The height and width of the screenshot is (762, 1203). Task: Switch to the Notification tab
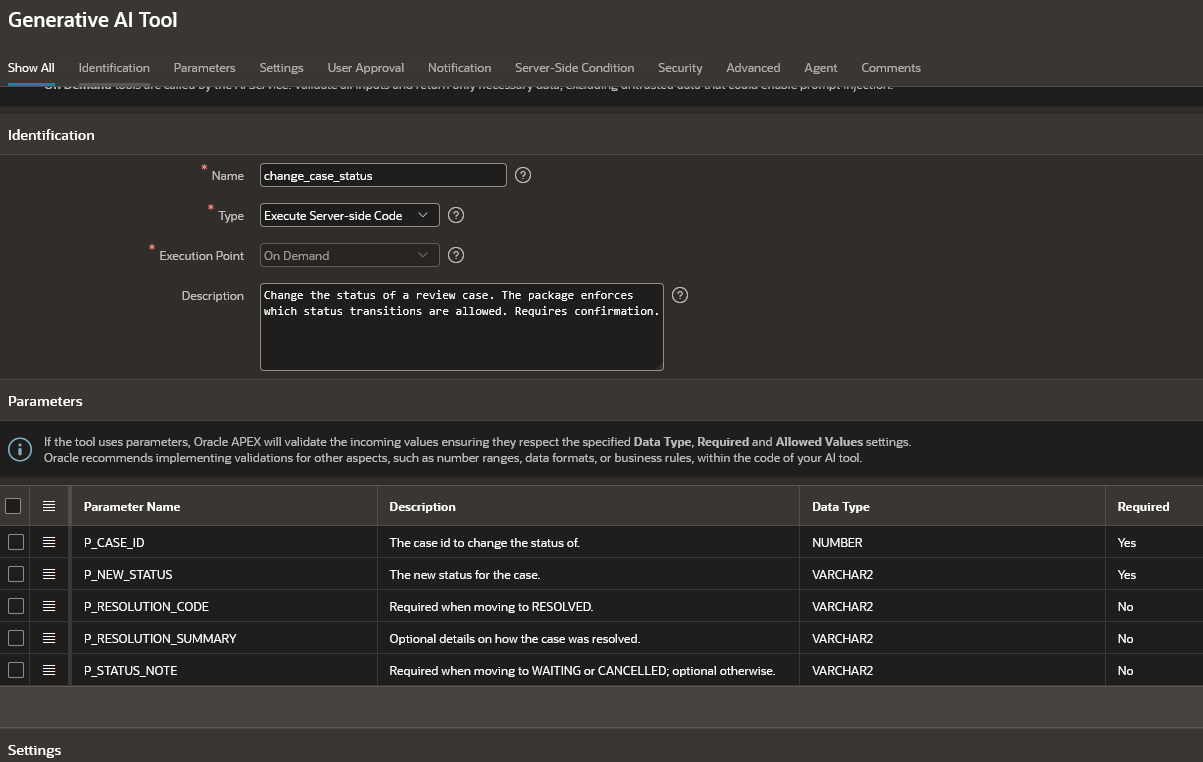pyautogui.click(x=459, y=68)
